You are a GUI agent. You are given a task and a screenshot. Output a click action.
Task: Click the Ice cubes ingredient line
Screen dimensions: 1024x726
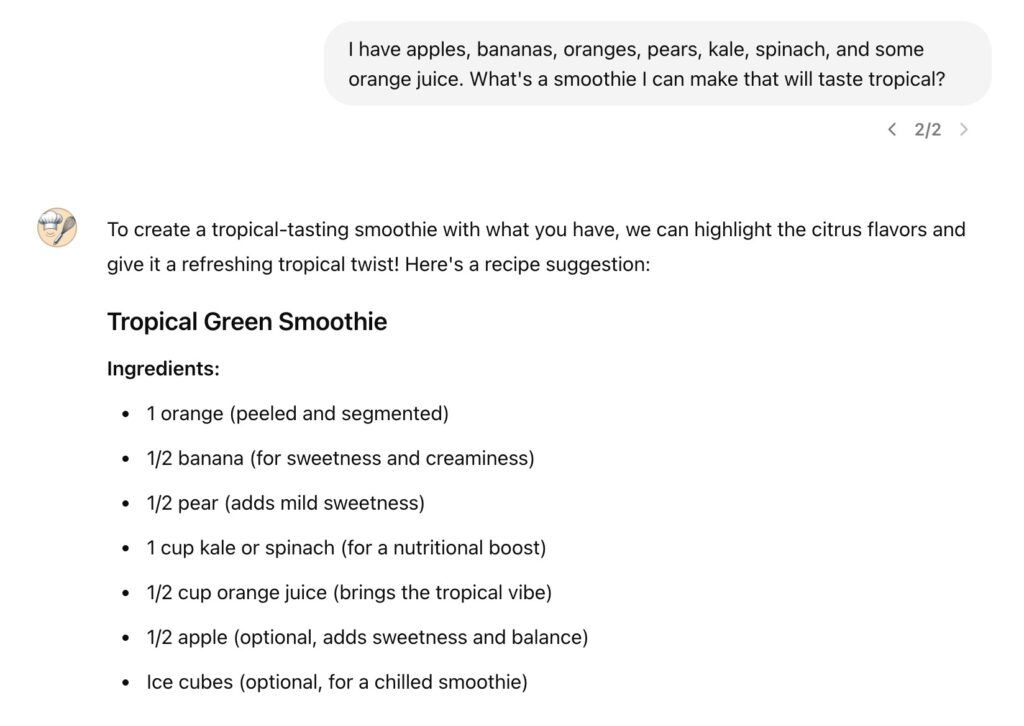(x=336, y=682)
